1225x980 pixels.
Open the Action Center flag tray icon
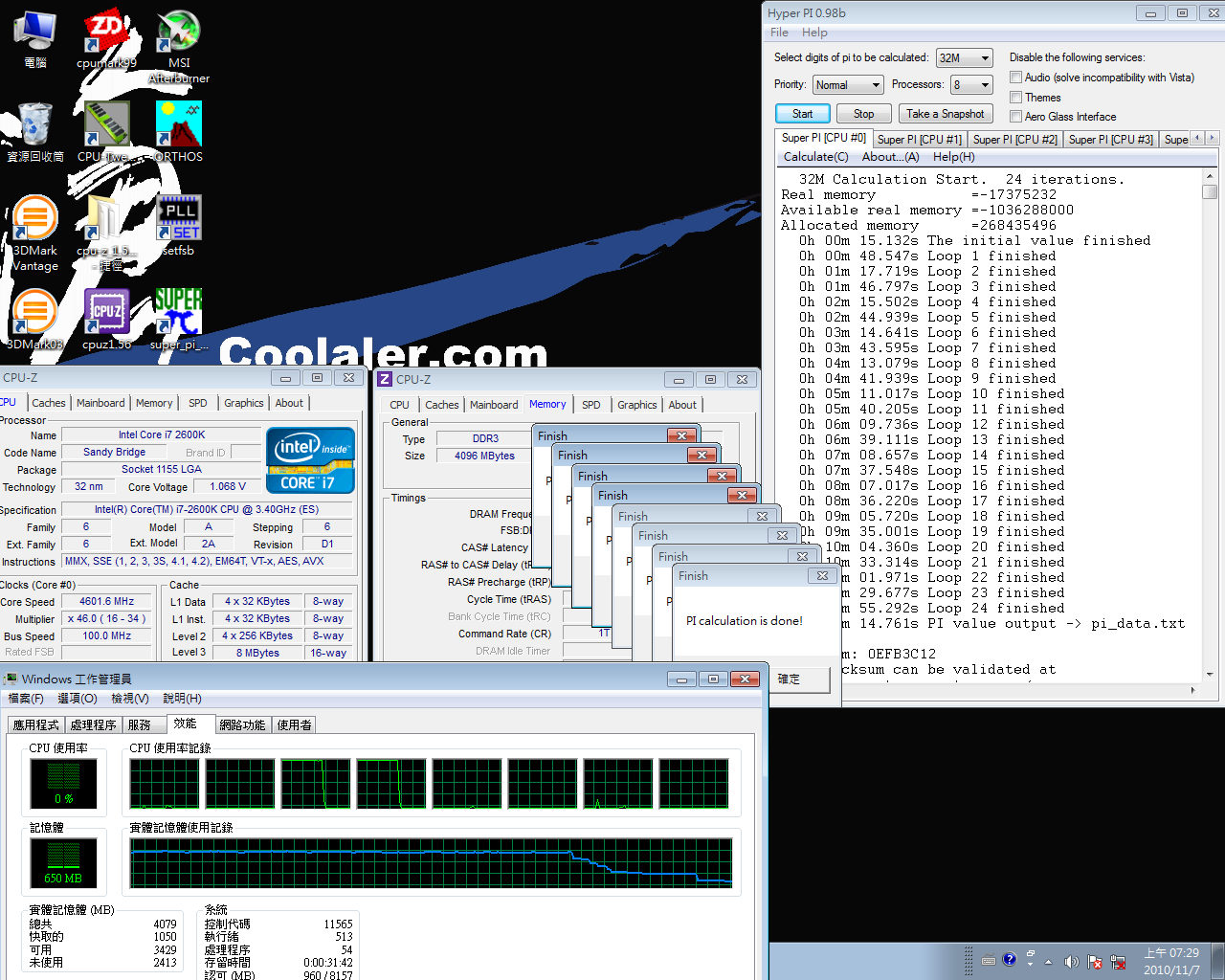pyautogui.click(x=1094, y=962)
